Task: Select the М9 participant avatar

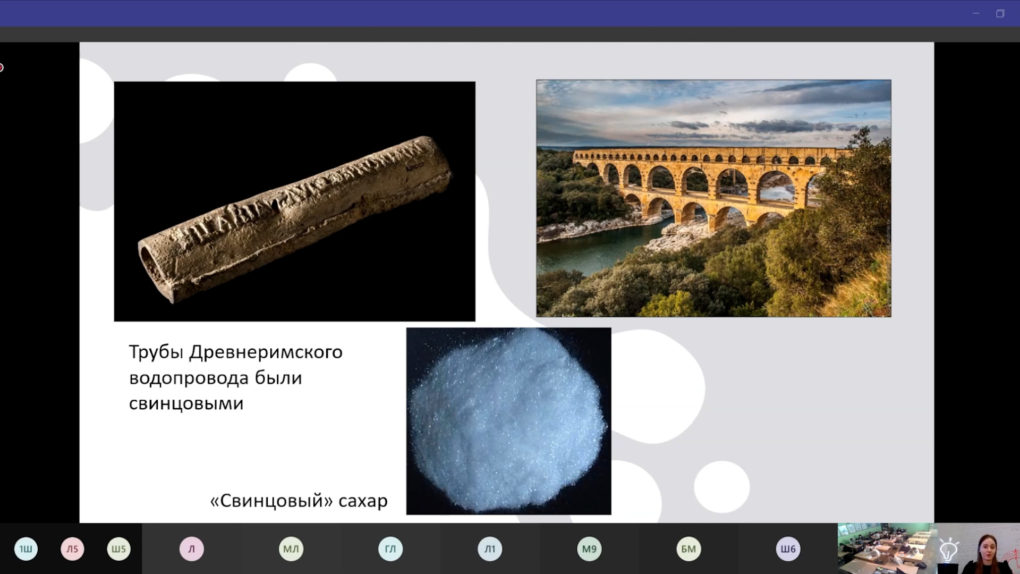Action: pyautogui.click(x=589, y=549)
